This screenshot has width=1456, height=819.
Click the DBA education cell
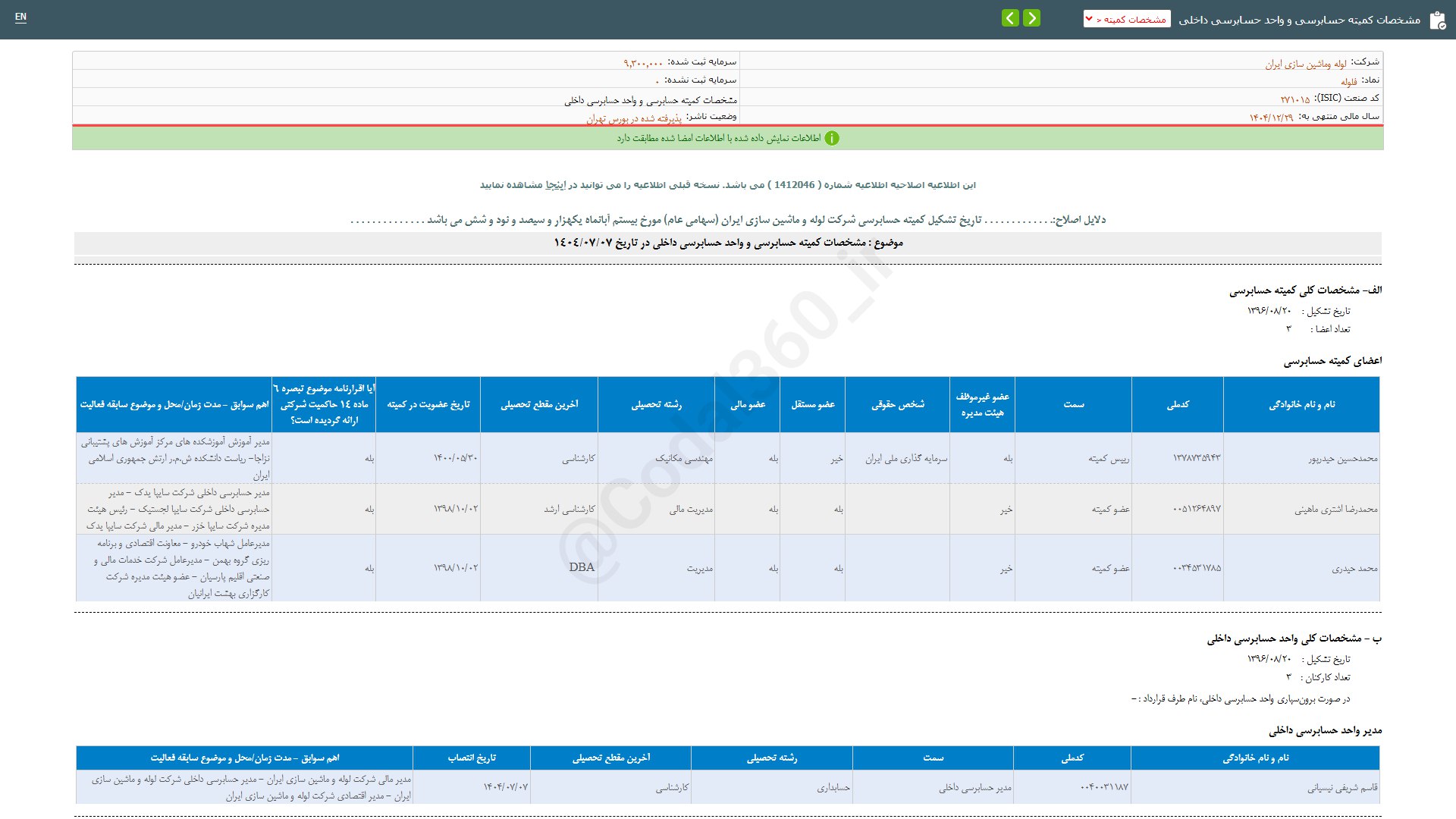(x=582, y=567)
